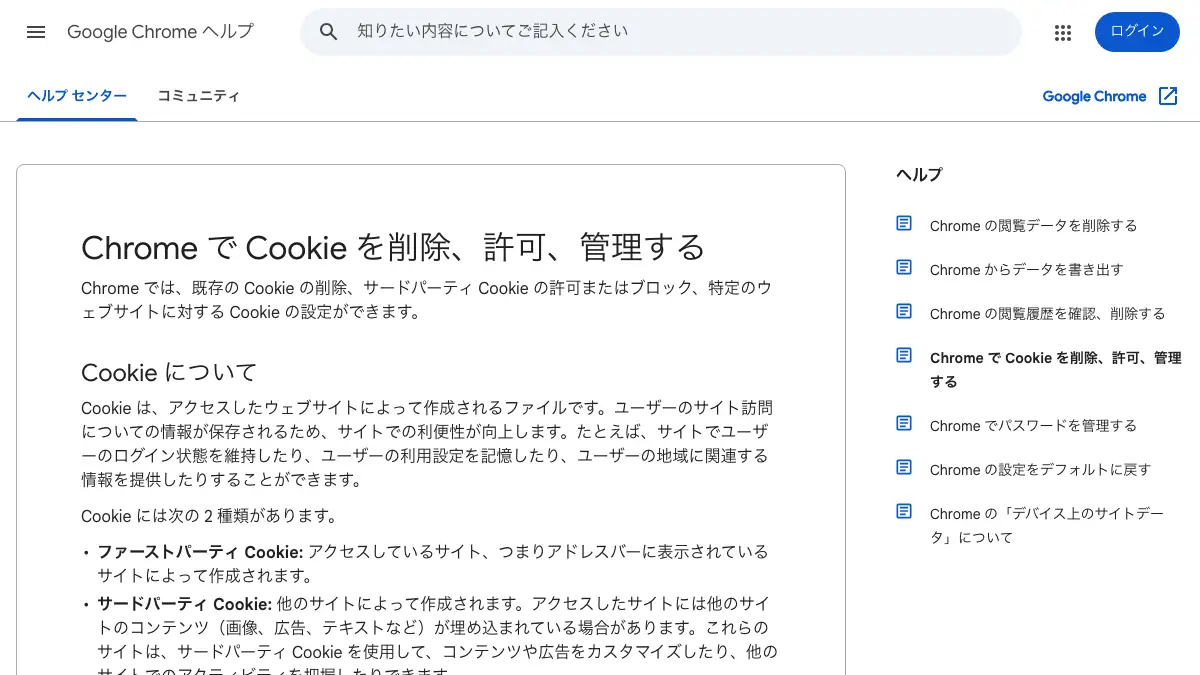Click the article title Chrome で Cookie を削除、許可、管理する
The image size is (1200, 675).
pyautogui.click(x=393, y=247)
